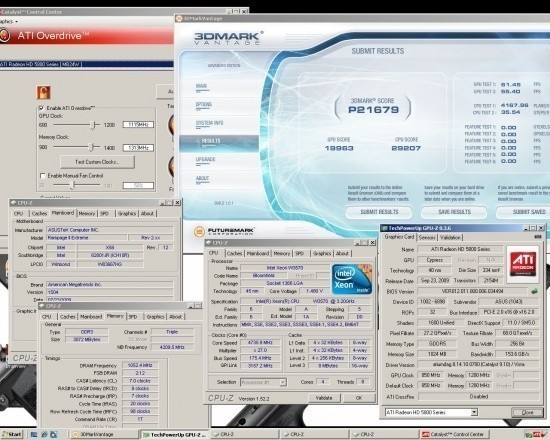Click the Show Desktop quick launch icon

point(34,434)
